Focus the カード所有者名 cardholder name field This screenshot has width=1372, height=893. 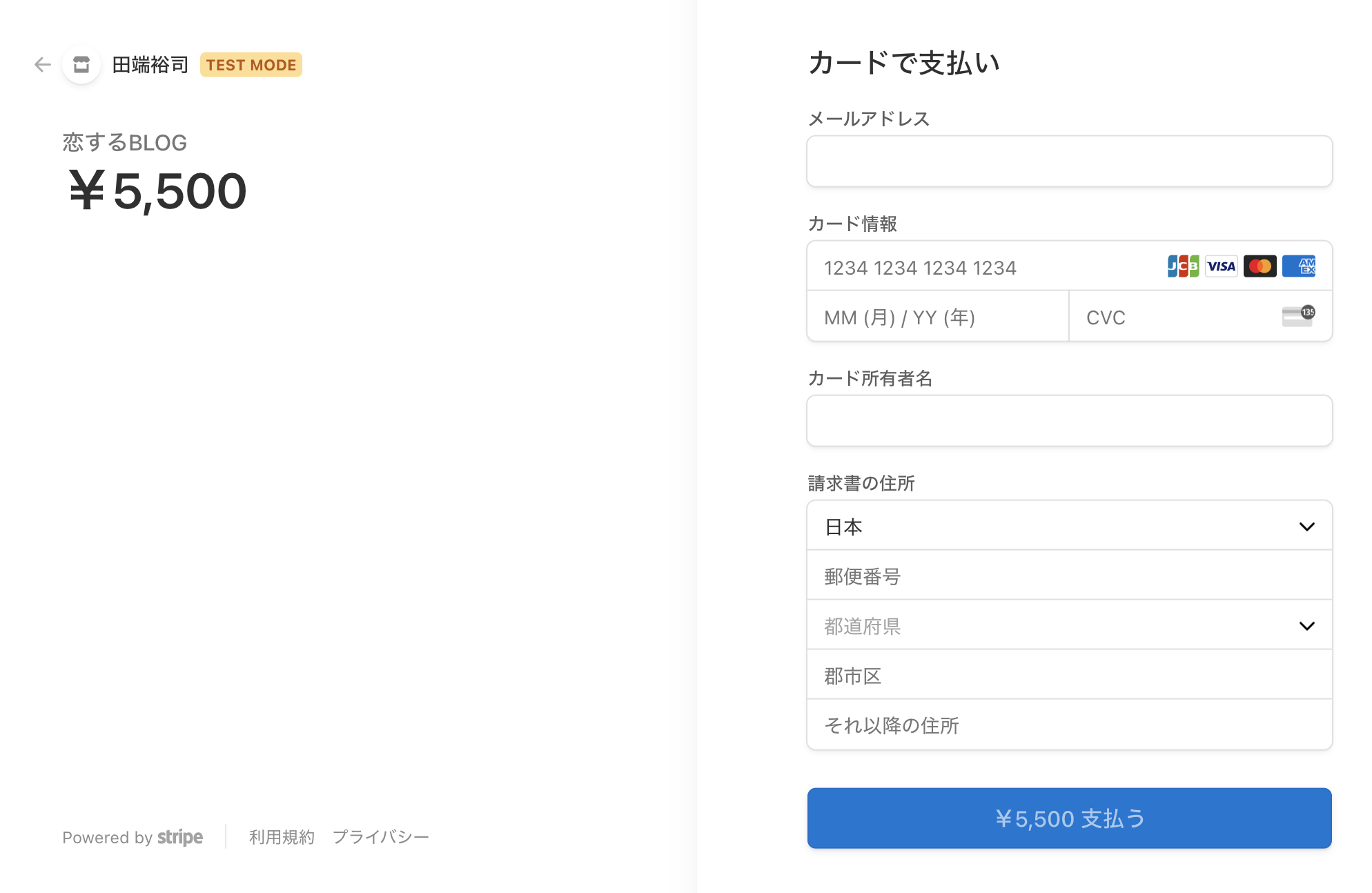[x=1070, y=421]
